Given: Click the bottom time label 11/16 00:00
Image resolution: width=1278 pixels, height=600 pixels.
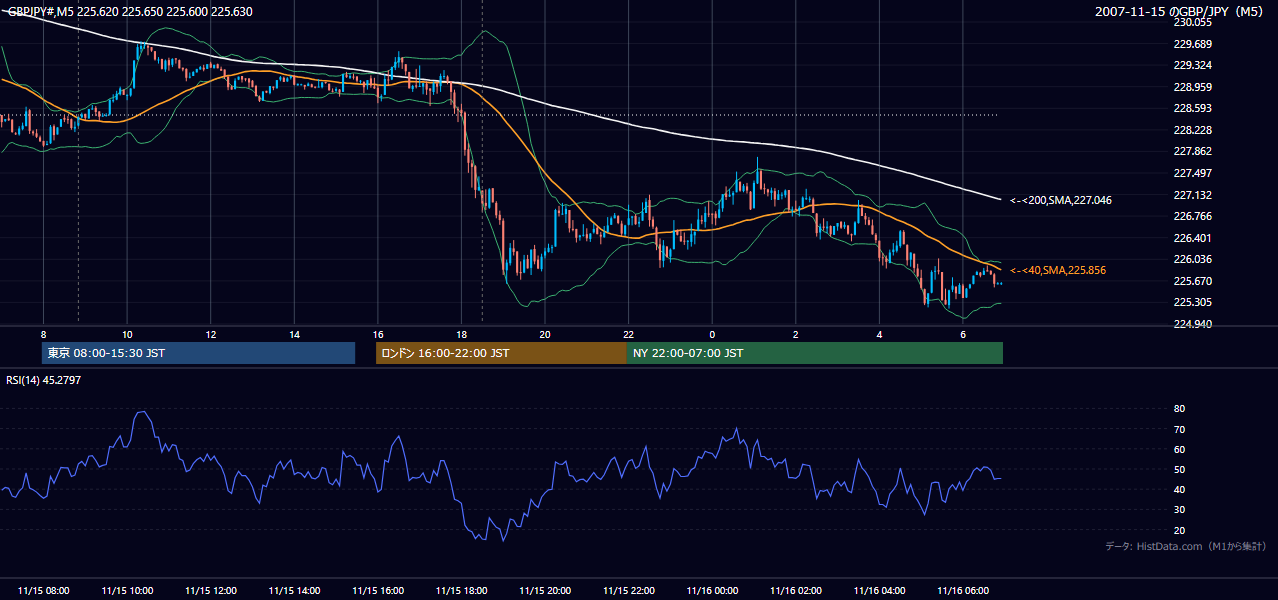Looking at the screenshot, I should click(713, 591).
